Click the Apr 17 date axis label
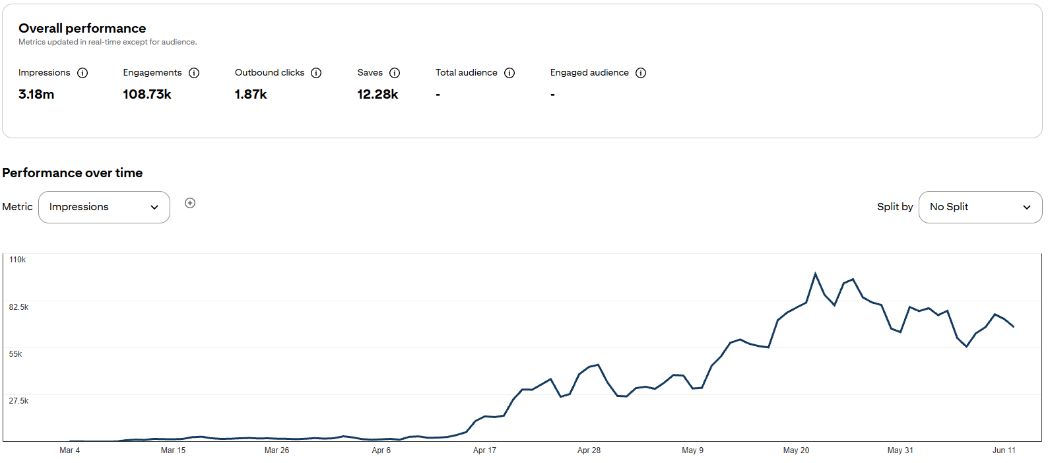The image size is (1048, 463). click(485, 450)
